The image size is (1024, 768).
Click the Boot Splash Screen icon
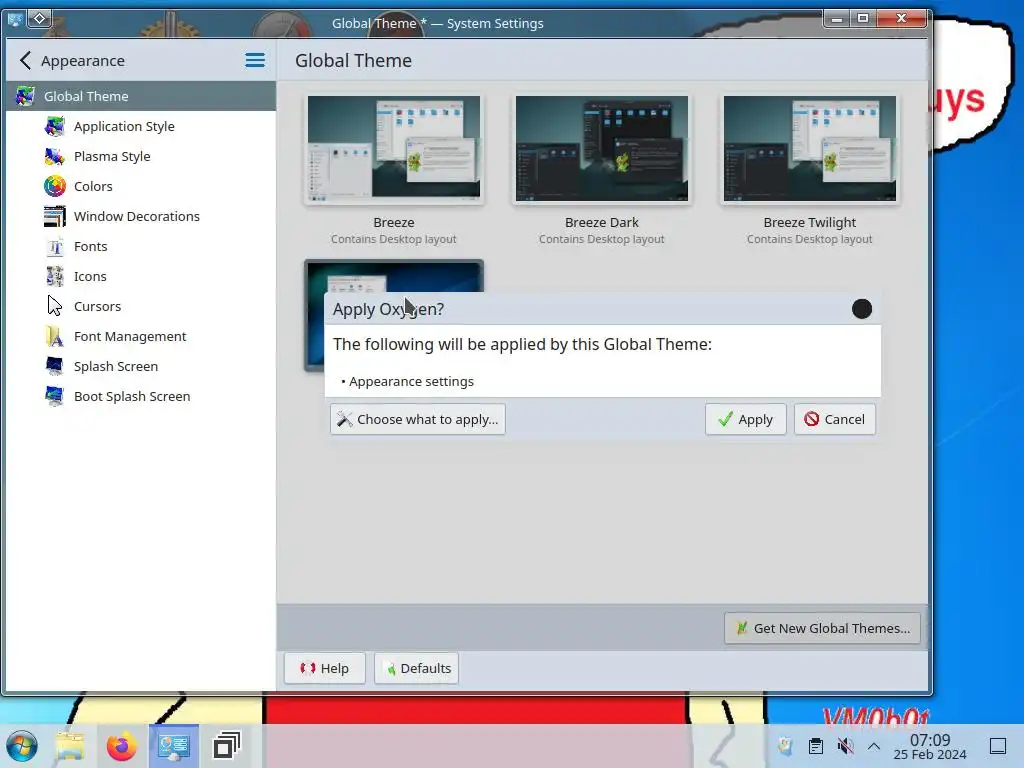pos(55,396)
